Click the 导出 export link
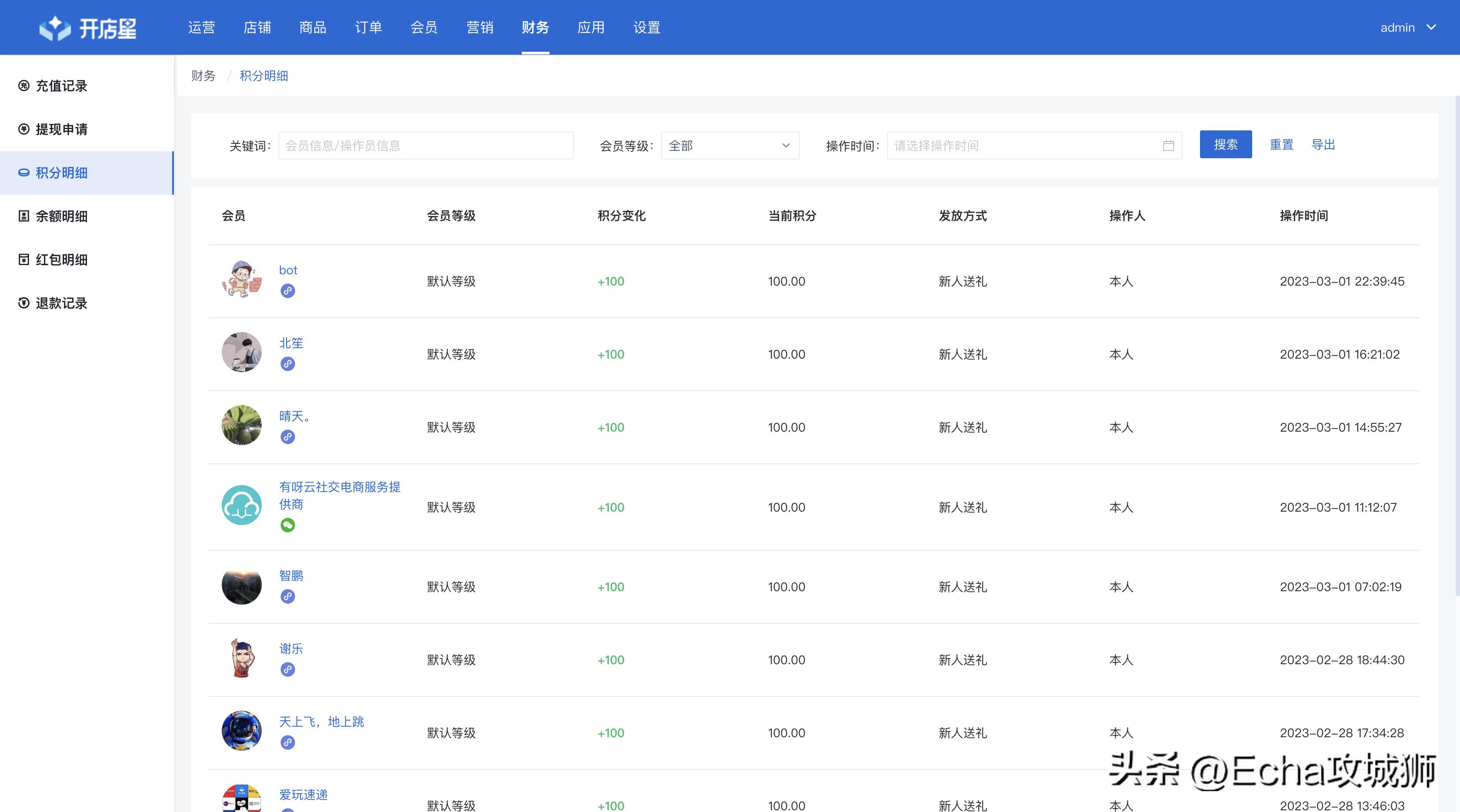 click(1323, 144)
